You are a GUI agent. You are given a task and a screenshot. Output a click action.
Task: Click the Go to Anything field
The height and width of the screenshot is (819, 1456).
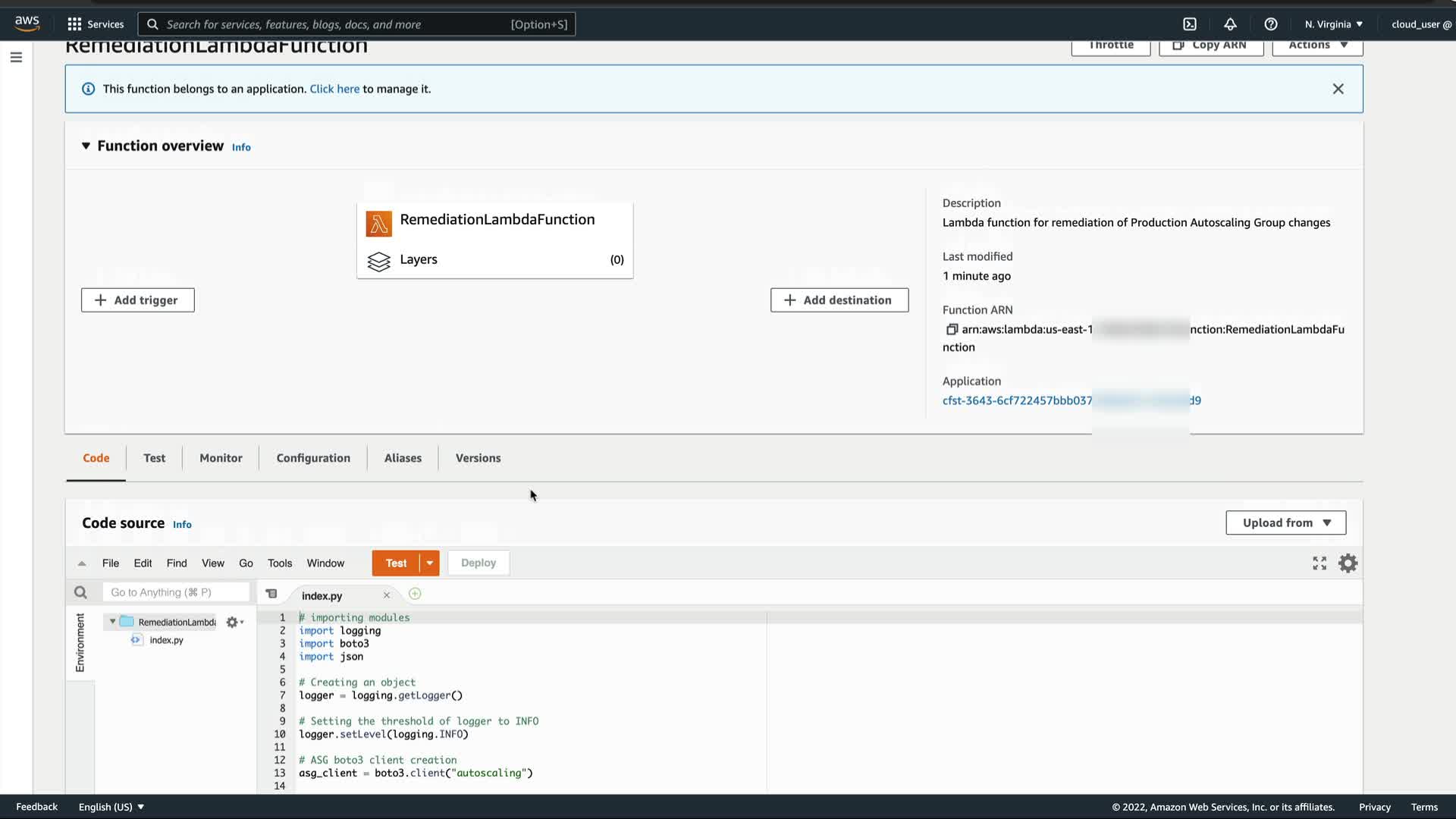176,592
